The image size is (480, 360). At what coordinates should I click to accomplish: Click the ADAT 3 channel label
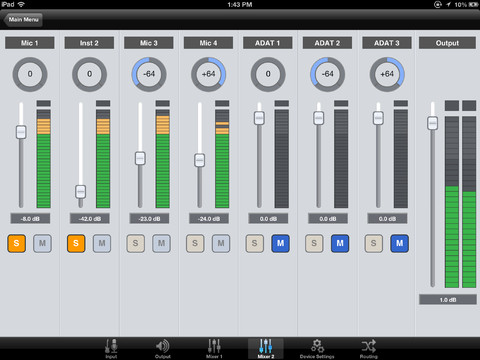tap(387, 43)
